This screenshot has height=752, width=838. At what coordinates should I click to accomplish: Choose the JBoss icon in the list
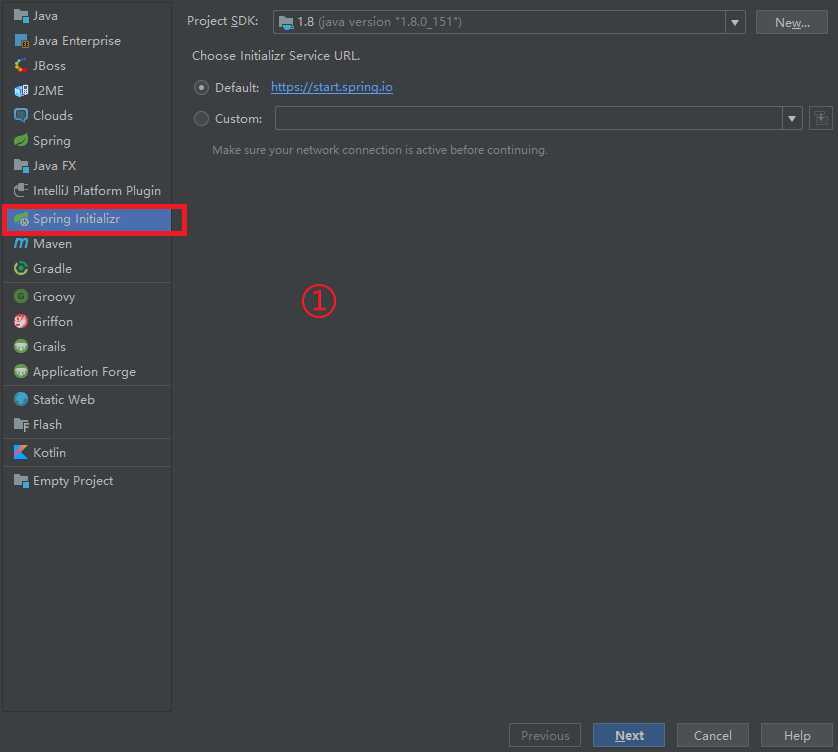21,66
